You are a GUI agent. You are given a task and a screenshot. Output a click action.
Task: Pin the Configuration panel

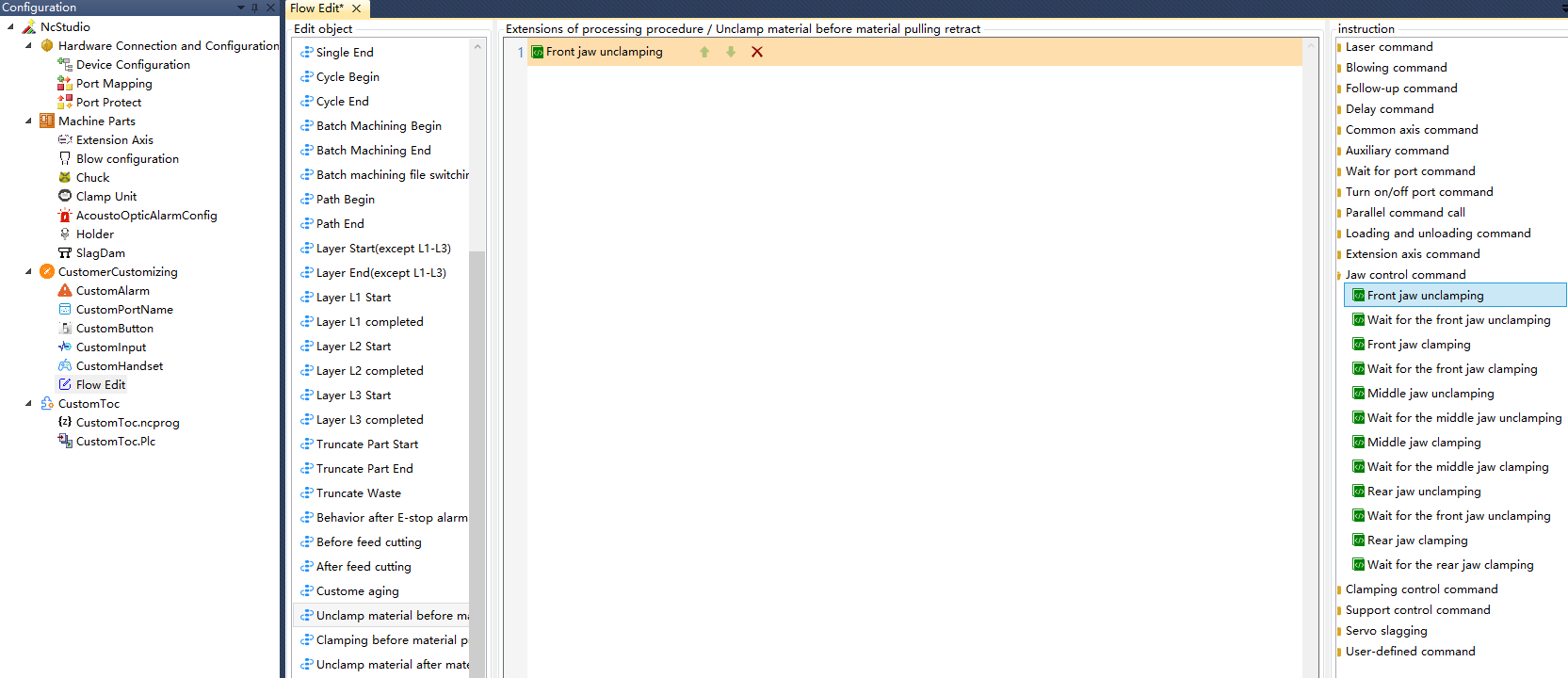[x=254, y=8]
